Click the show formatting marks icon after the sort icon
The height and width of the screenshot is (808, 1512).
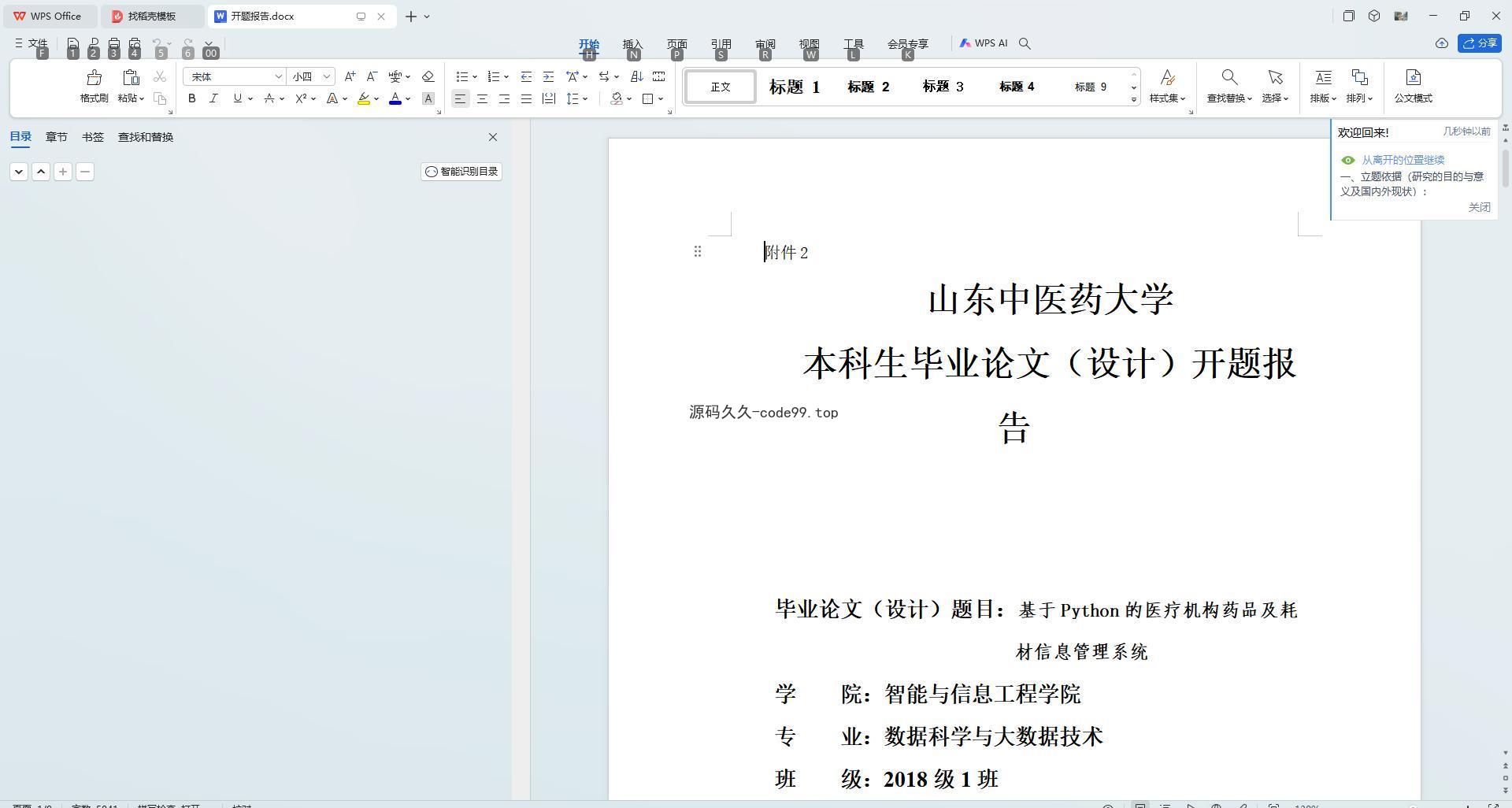[659, 76]
